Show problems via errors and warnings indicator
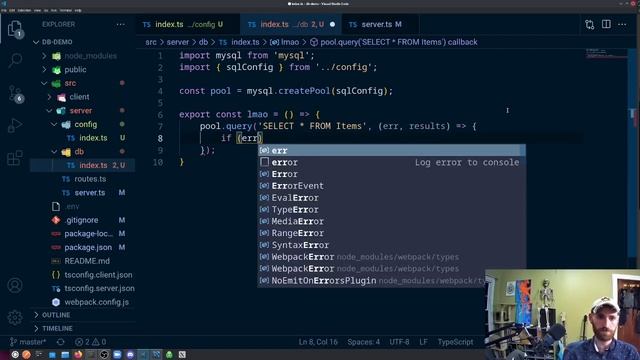Image resolution: width=640 pixels, height=360 pixels. 91,342
